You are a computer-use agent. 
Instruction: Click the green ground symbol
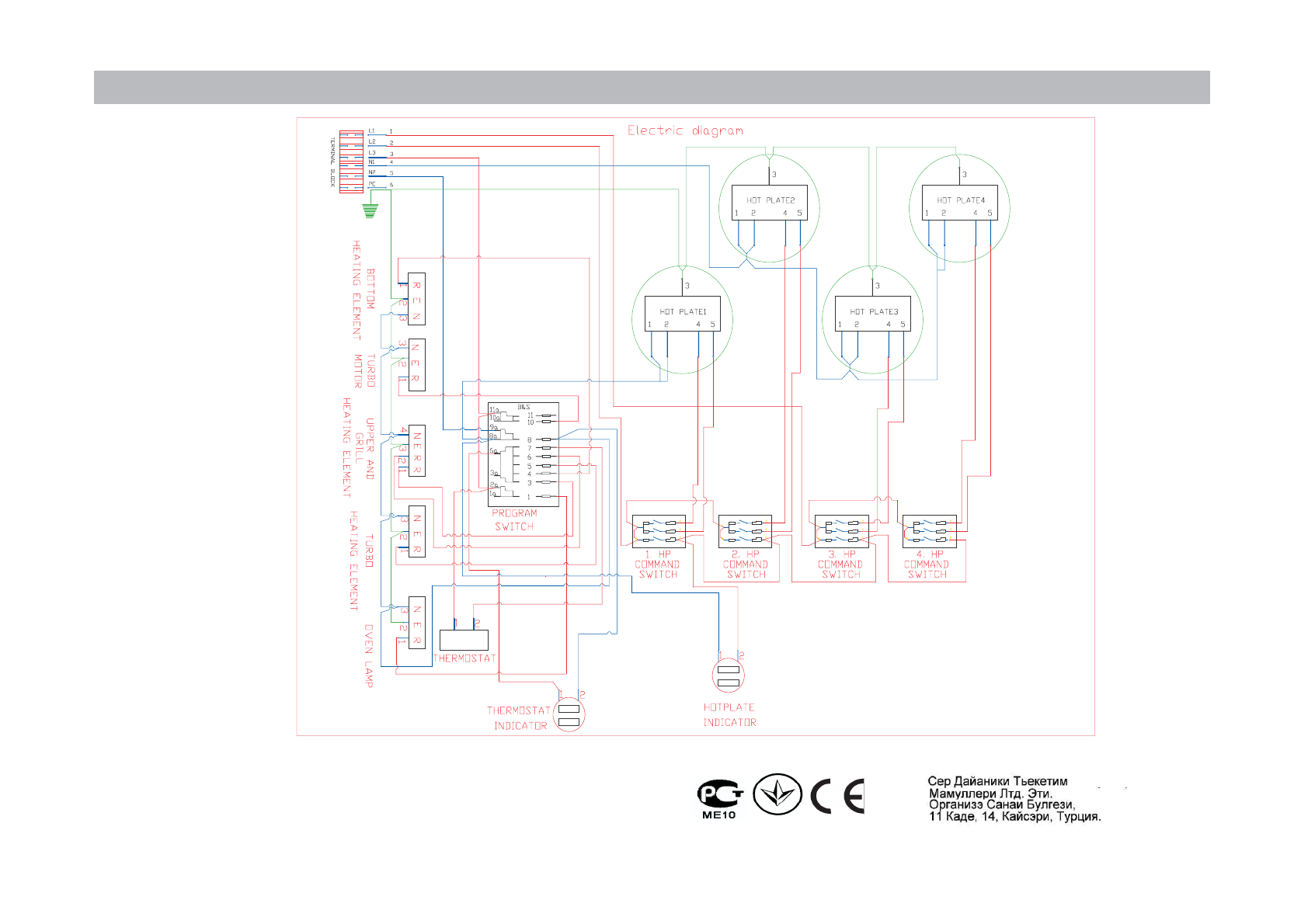[x=370, y=210]
